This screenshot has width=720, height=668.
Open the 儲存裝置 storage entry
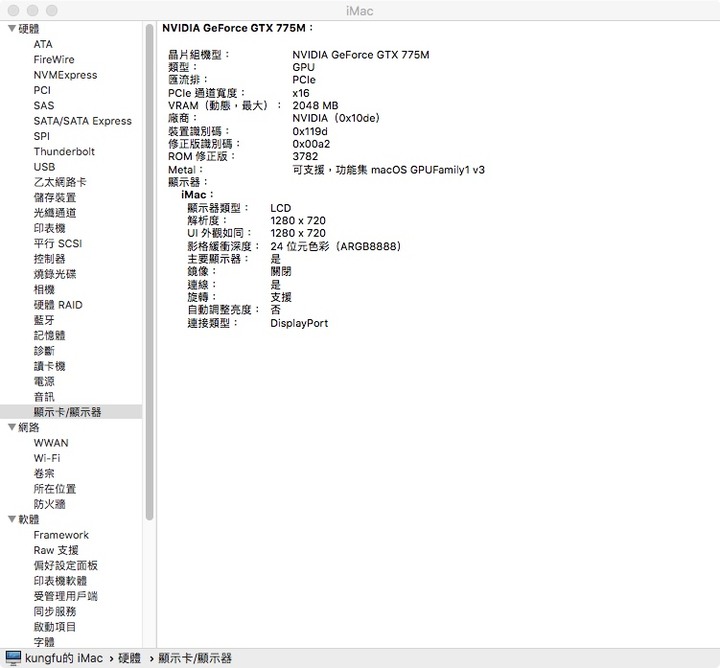tap(55, 197)
